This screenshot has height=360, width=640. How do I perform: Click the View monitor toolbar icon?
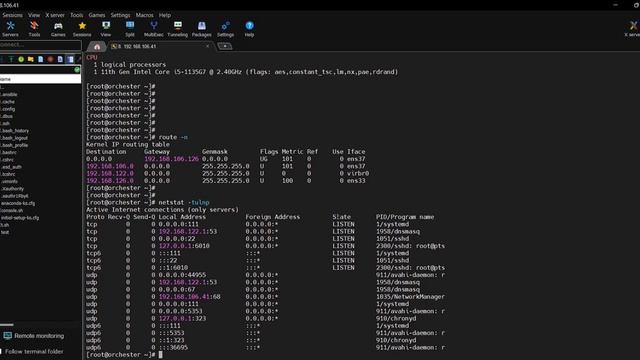(x=106, y=26)
